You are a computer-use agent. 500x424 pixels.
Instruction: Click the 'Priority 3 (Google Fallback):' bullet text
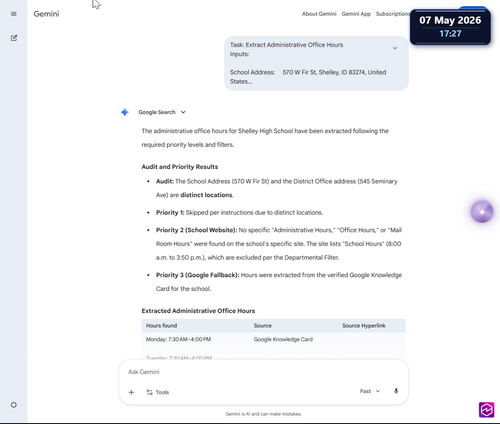pos(197,275)
